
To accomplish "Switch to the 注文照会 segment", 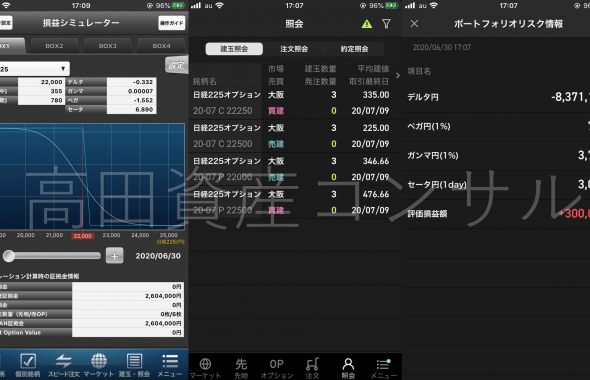I will tap(294, 49).
